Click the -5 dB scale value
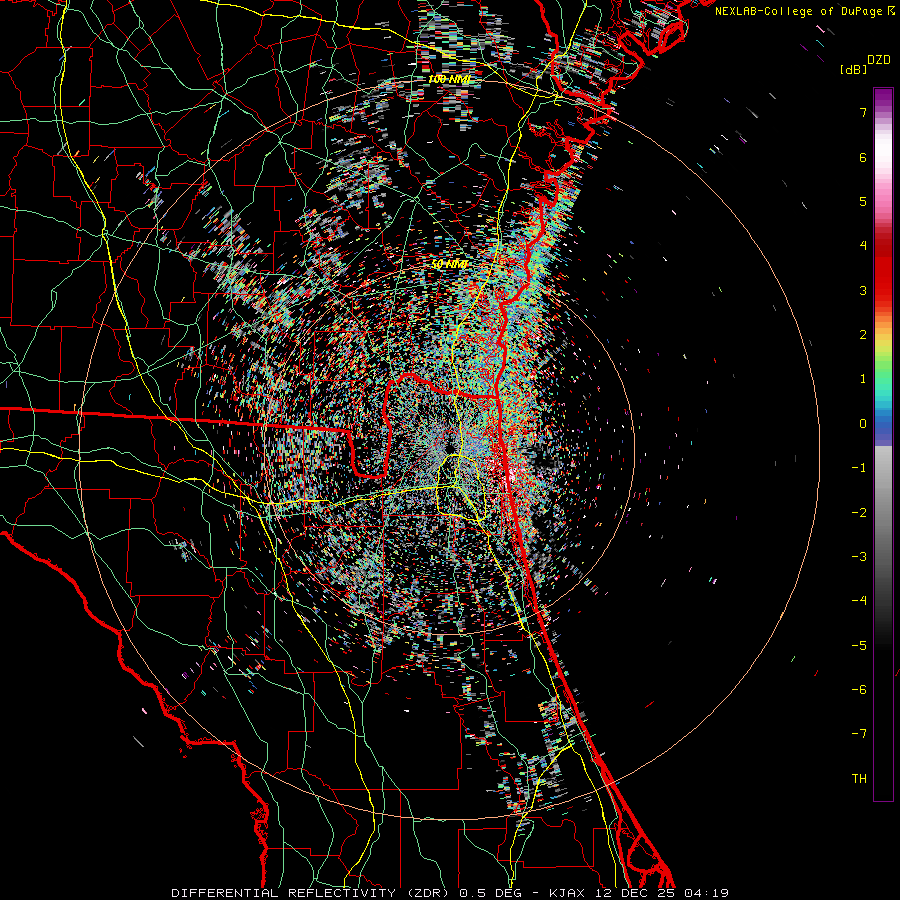900x900 pixels. (x=859, y=646)
